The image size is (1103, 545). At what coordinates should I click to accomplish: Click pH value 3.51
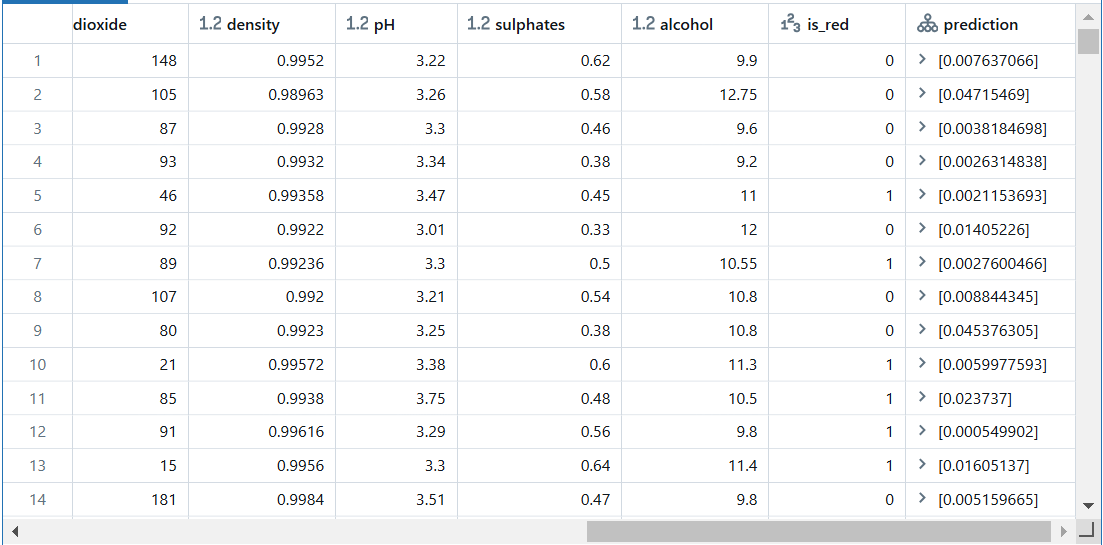pos(431,499)
